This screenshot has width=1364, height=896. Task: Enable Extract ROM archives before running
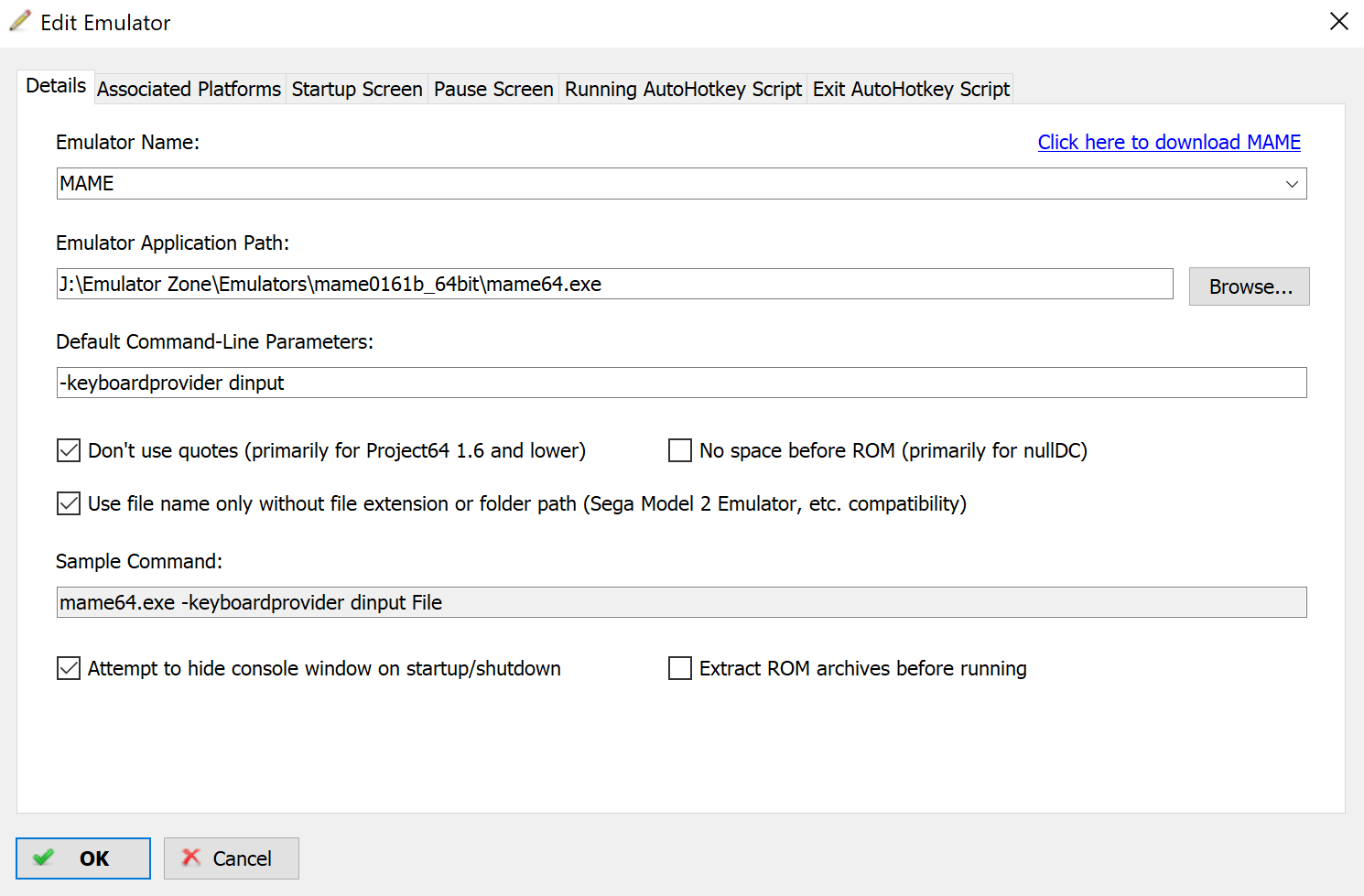tap(680, 668)
